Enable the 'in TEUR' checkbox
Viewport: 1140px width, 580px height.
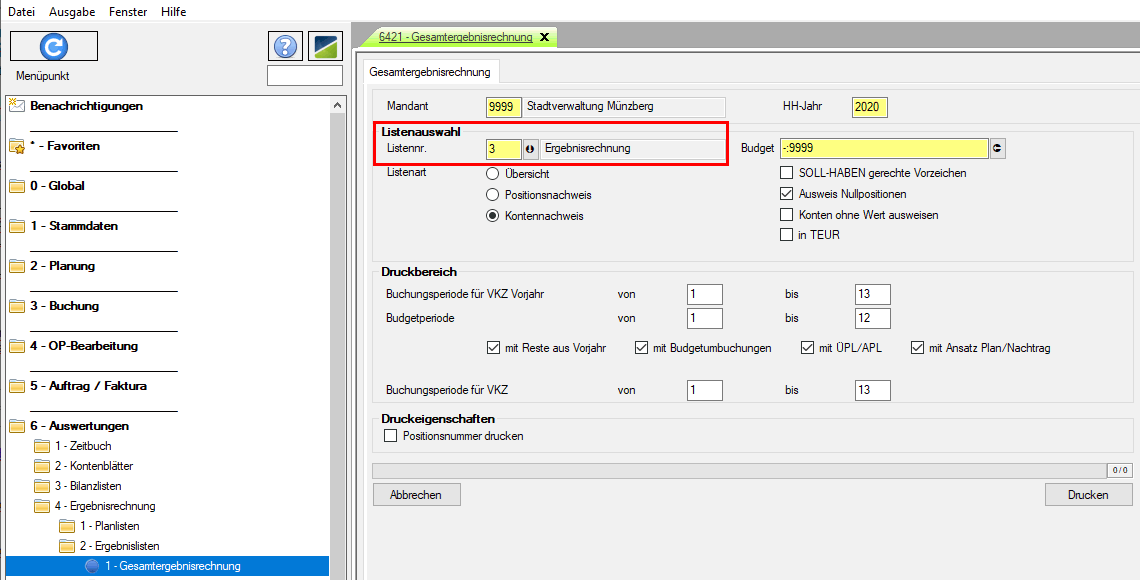pyautogui.click(x=787, y=235)
